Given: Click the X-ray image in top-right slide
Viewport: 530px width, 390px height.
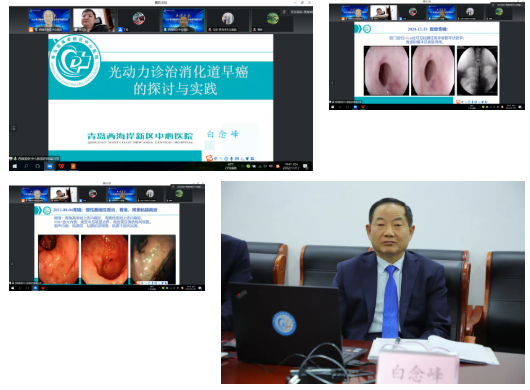Looking at the screenshot, I should pyautogui.click(x=477, y=71).
